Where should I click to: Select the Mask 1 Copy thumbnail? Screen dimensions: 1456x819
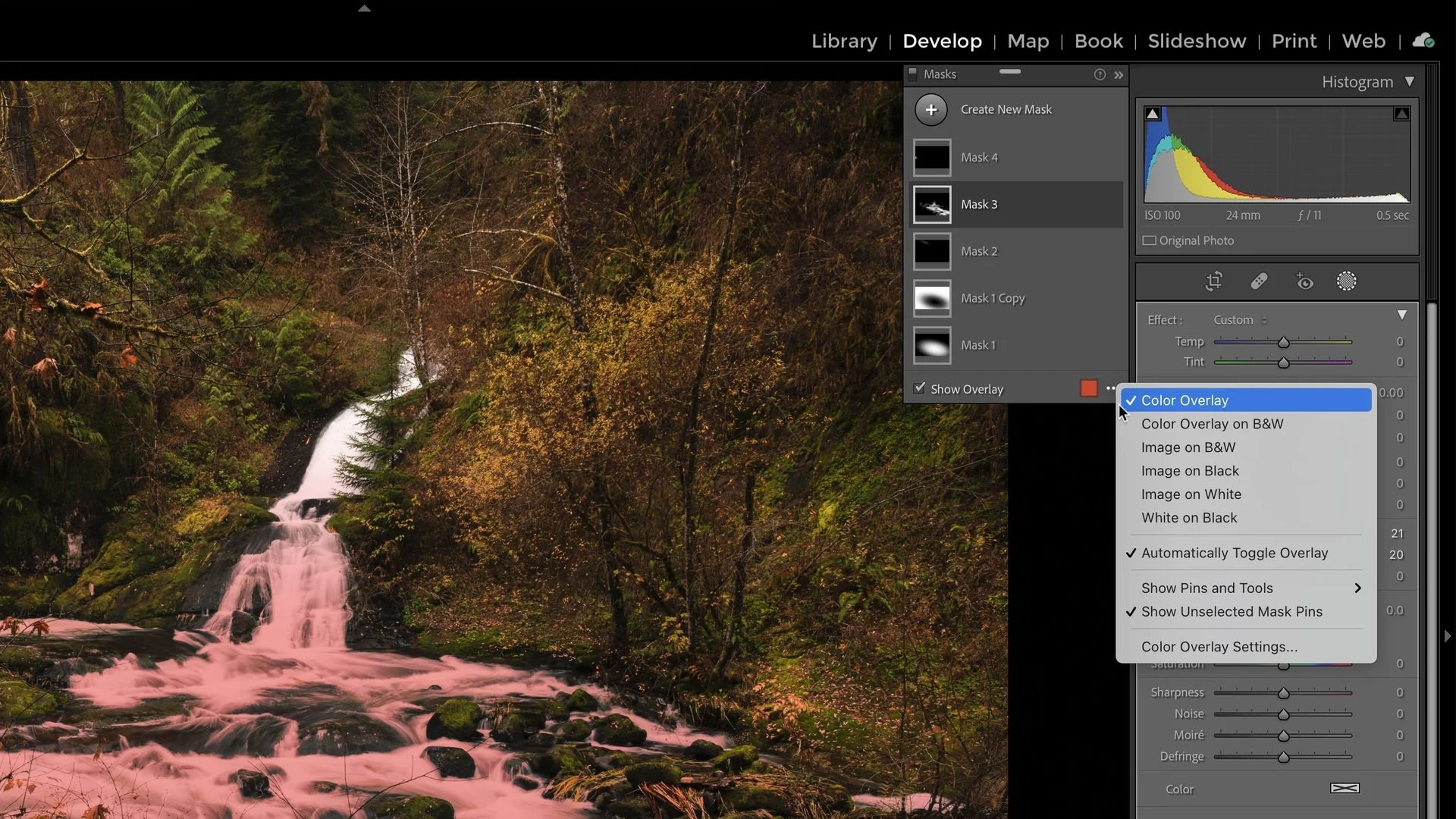click(932, 299)
